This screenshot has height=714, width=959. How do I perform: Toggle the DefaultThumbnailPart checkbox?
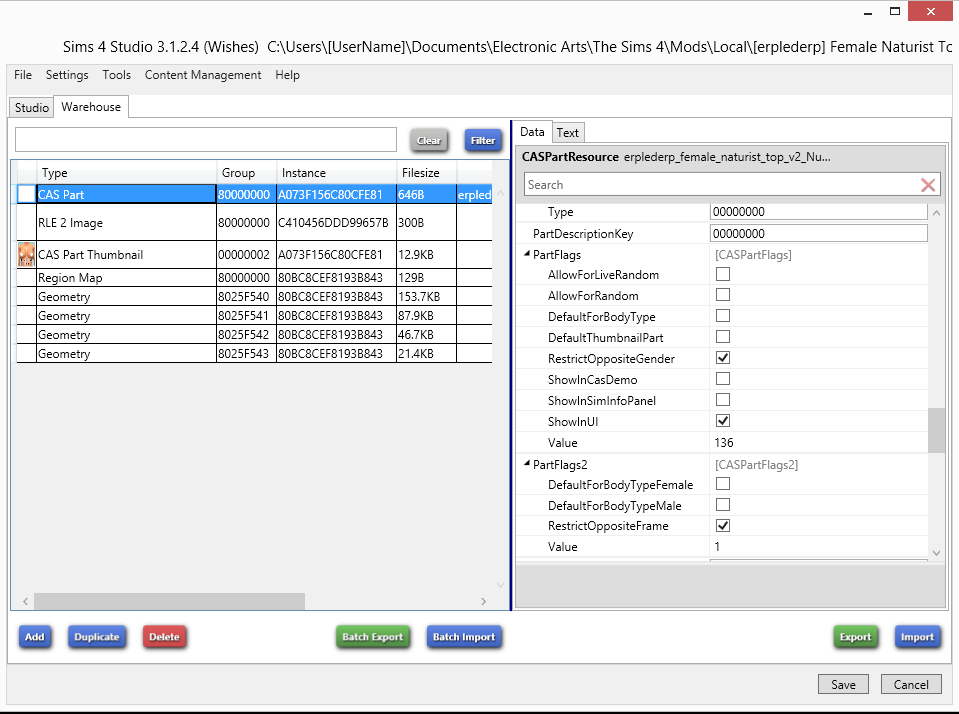point(723,337)
